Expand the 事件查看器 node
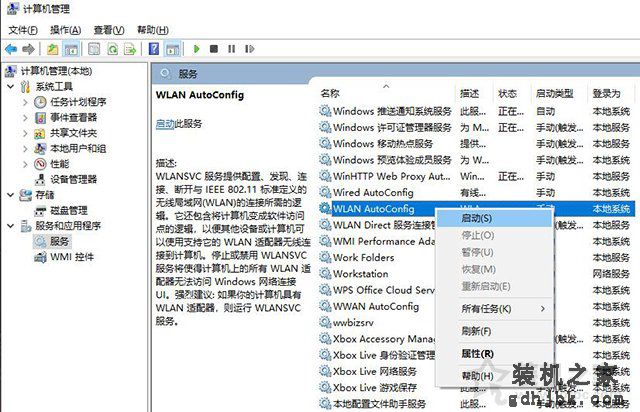Screen dimensions: 640x412 [x=25, y=118]
